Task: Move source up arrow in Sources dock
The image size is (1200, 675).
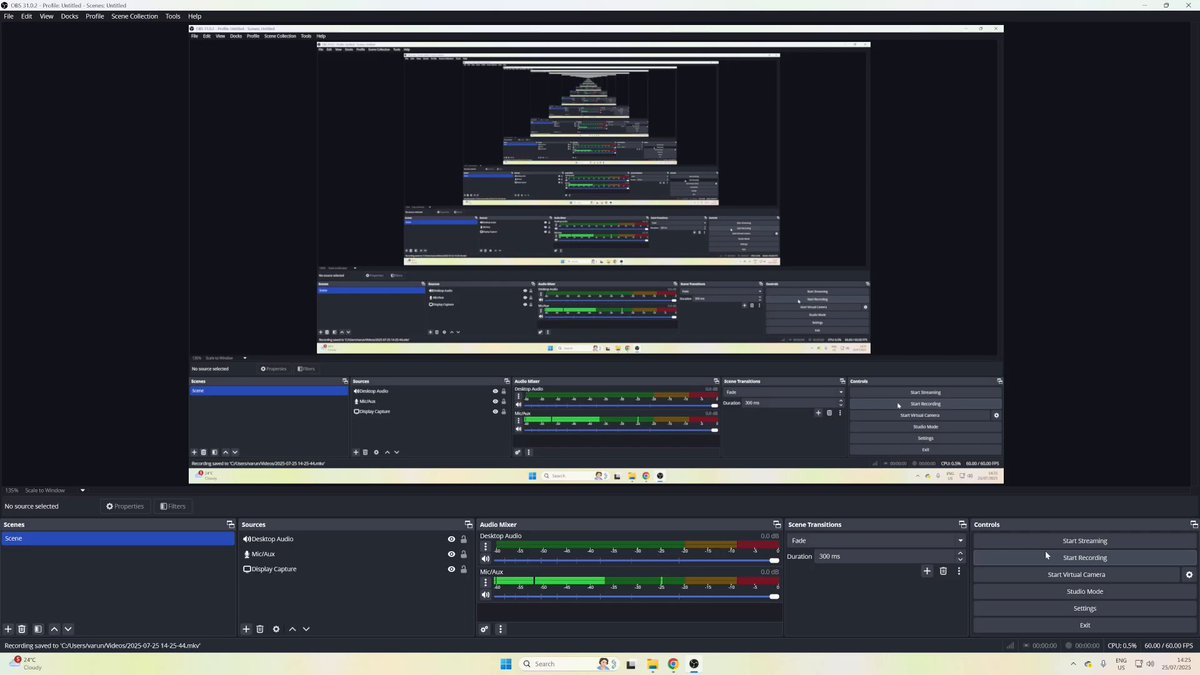Action: click(292, 629)
